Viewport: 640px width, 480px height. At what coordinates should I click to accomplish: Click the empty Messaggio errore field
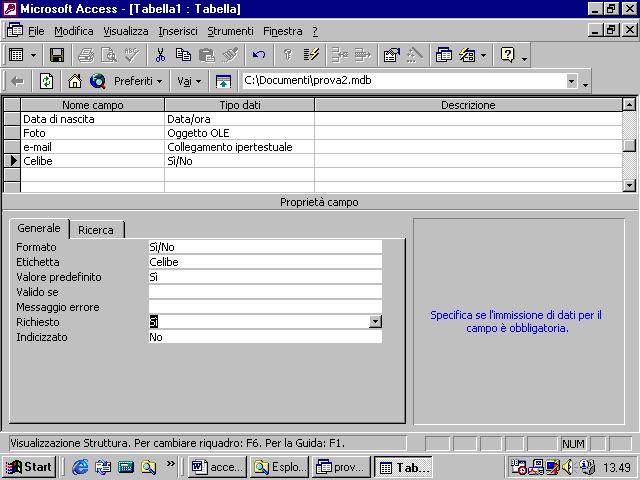point(265,307)
